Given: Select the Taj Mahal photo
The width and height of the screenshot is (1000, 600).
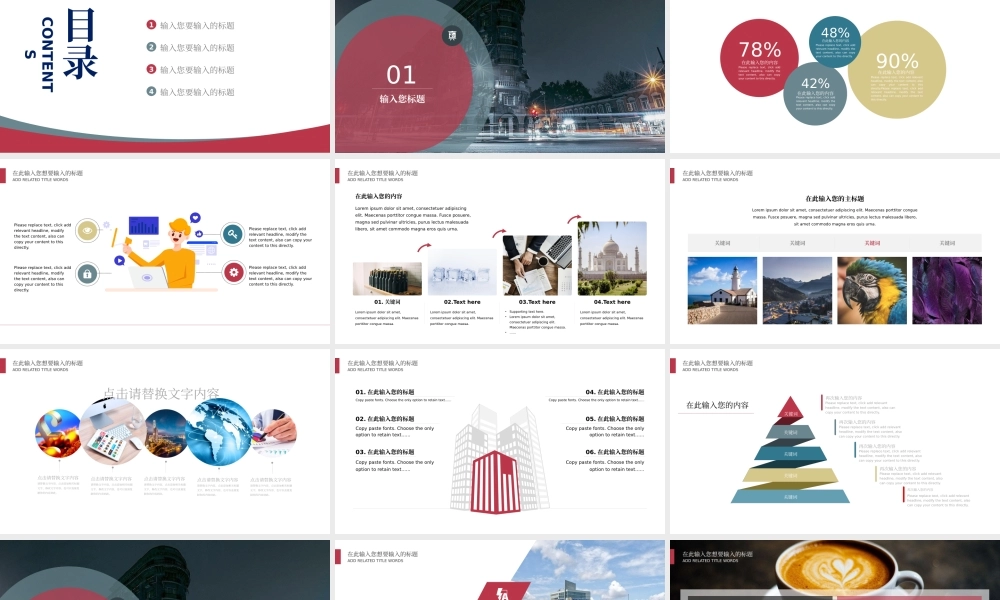Looking at the screenshot, I should (x=612, y=258).
